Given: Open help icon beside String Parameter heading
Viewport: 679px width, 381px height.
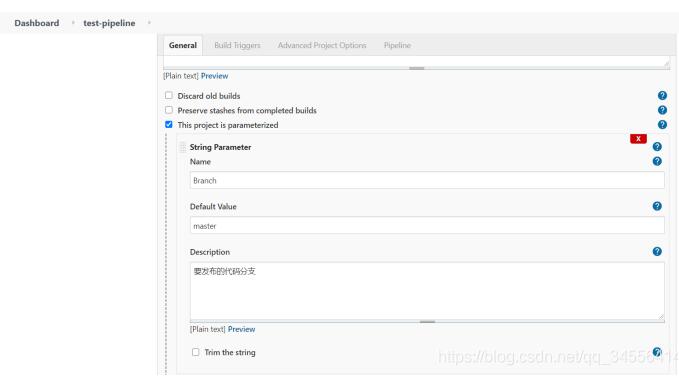Looking at the screenshot, I should (x=657, y=147).
